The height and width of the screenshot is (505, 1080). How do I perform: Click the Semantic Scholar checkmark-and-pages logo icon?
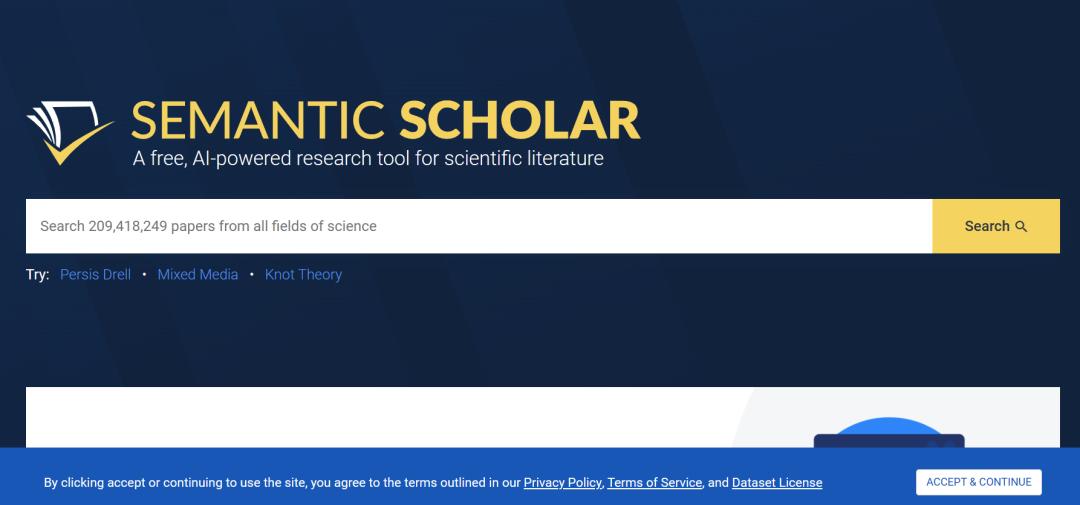[70, 133]
